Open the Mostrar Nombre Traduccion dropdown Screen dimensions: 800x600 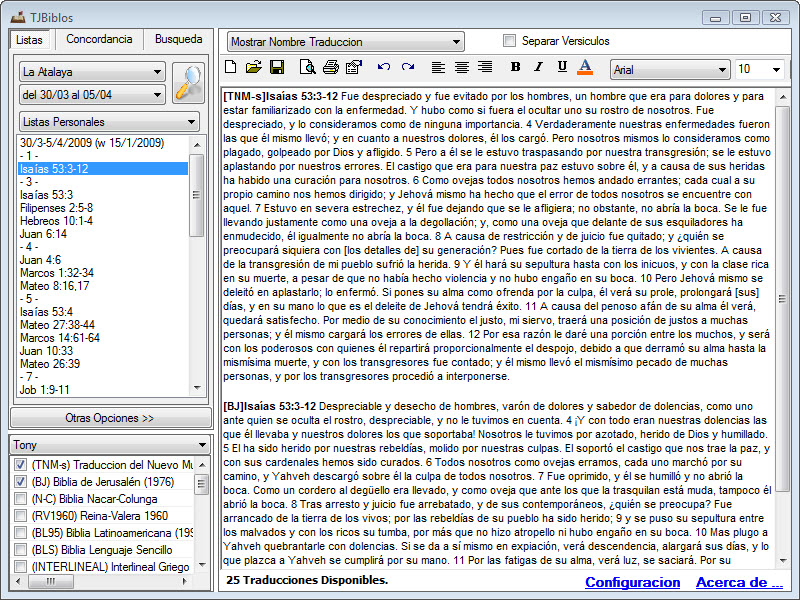click(346, 42)
